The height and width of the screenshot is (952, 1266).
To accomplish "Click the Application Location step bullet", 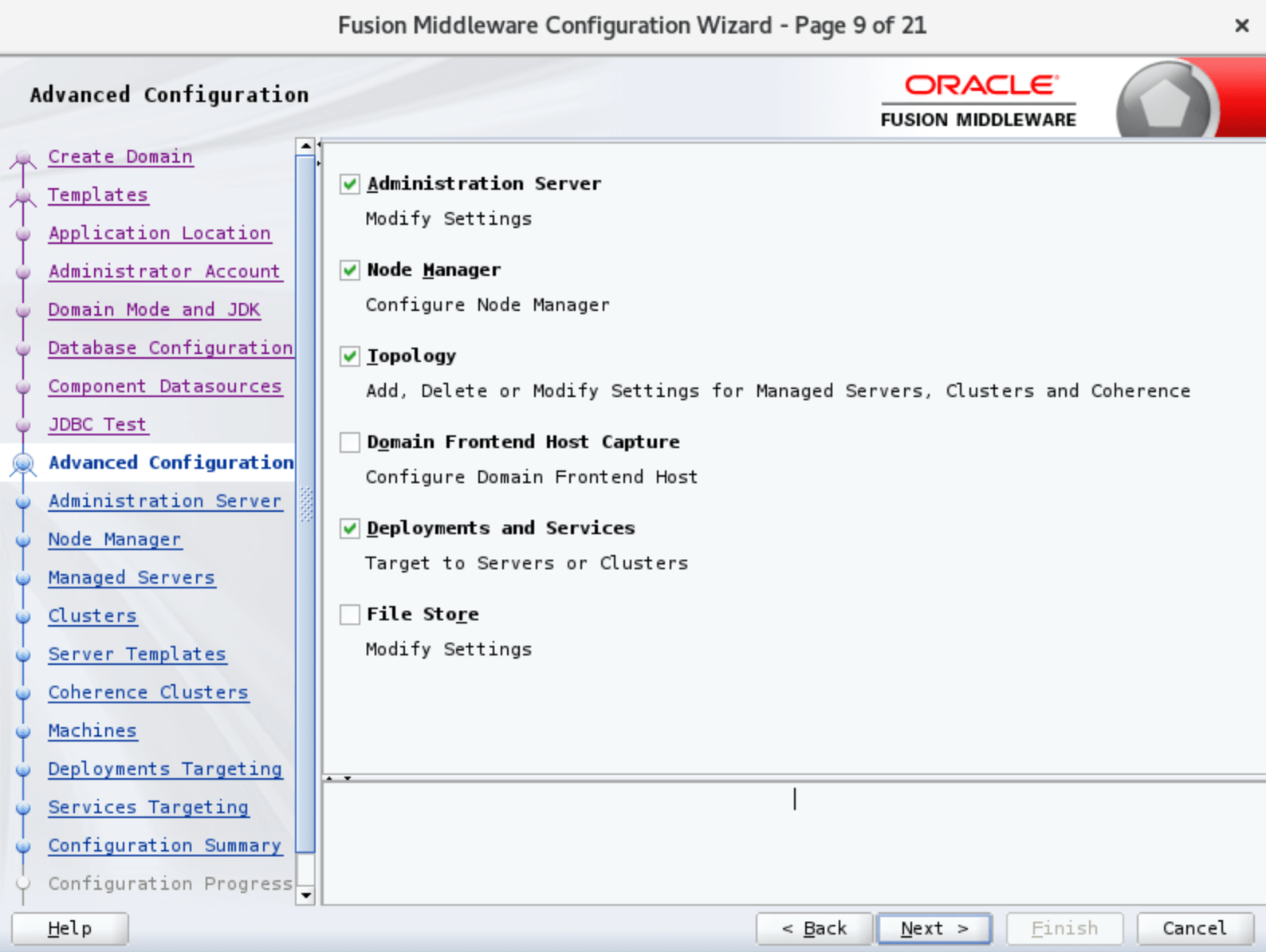I will [23, 234].
